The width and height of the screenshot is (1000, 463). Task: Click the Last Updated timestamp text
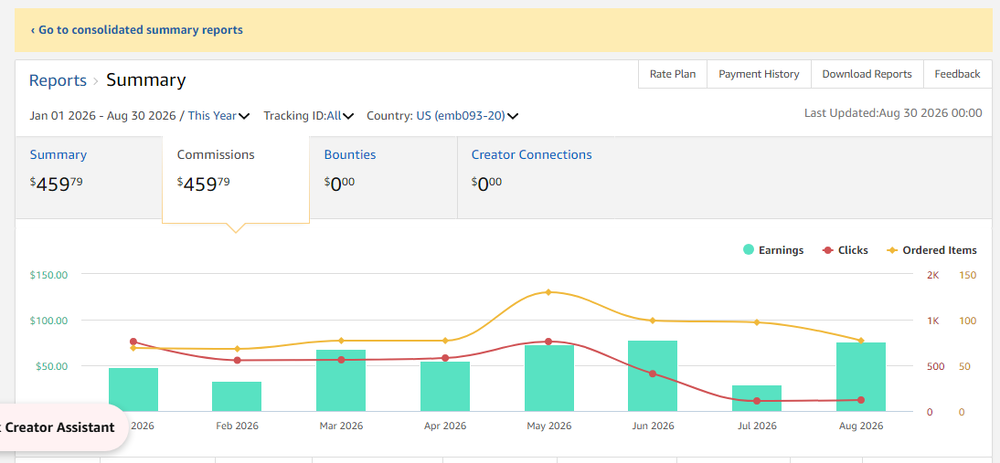tap(893, 113)
